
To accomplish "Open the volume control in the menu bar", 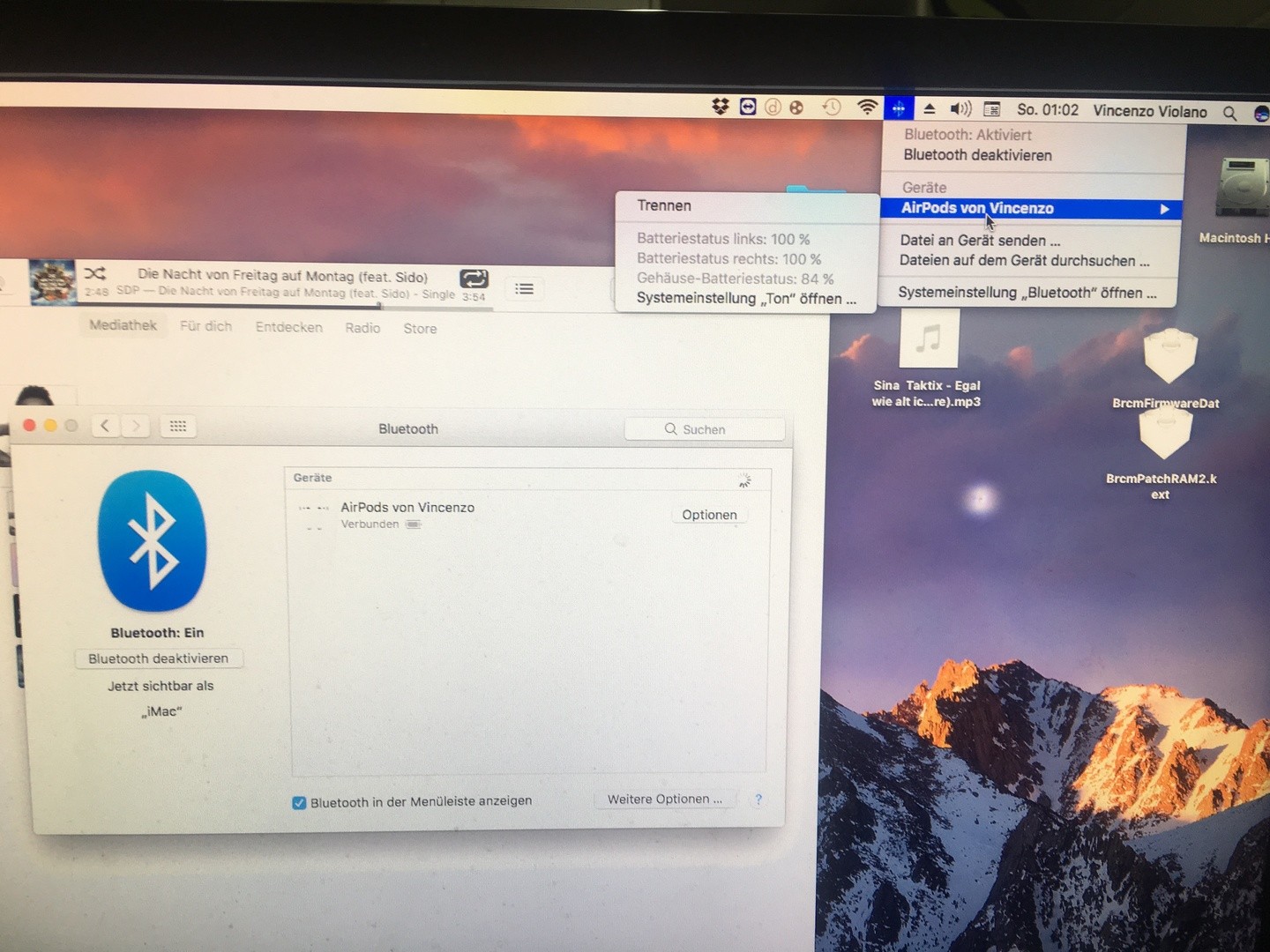I will 960,109.
